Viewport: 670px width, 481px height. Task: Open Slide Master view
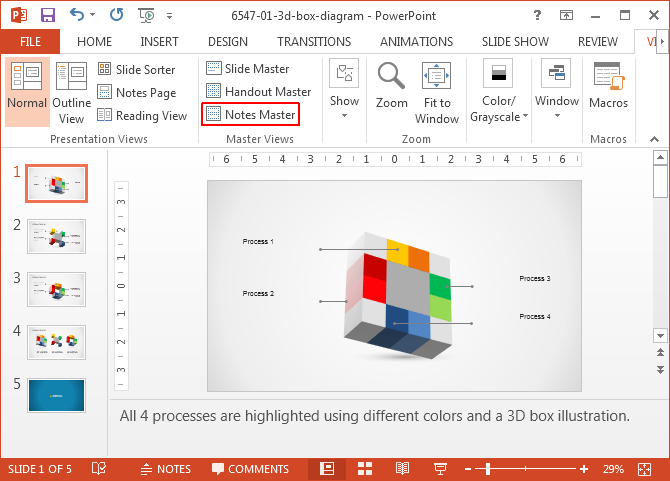click(247, 68)
